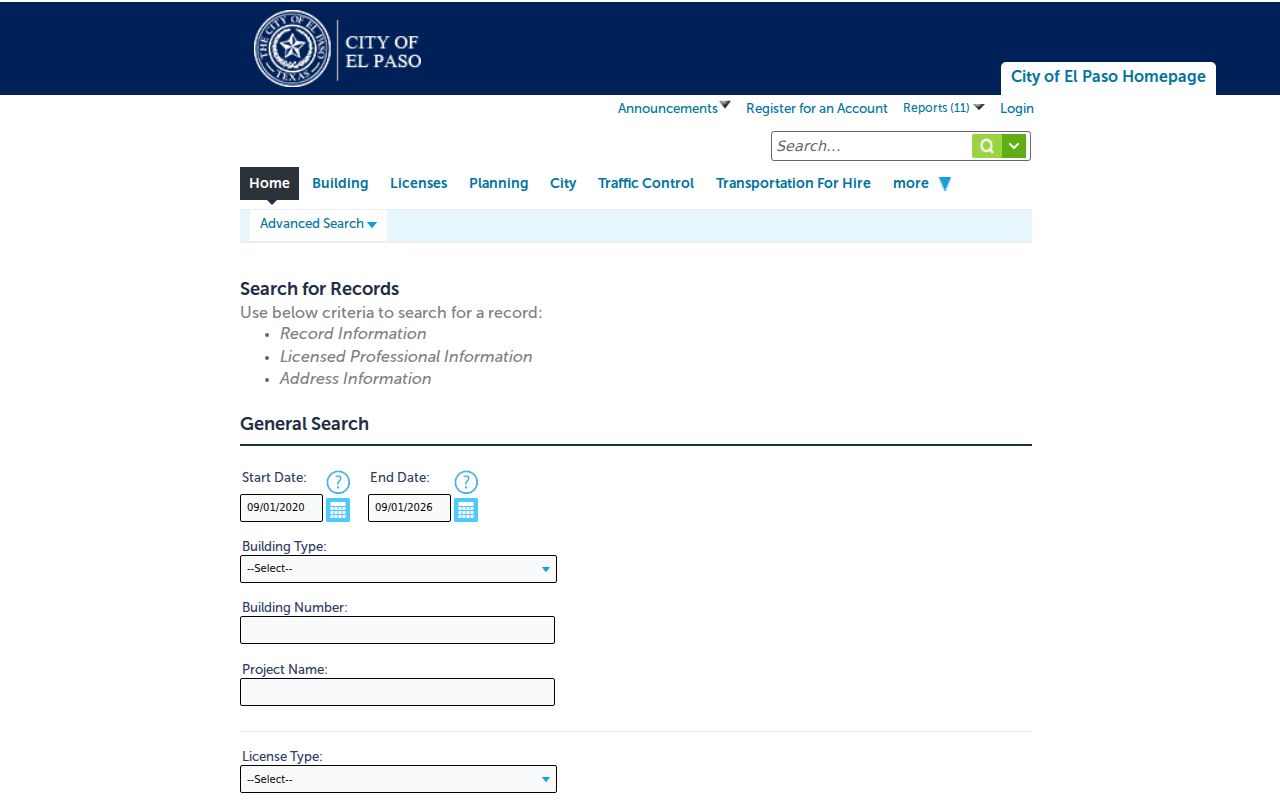The width and height of the screenshot is (1280, 800).
Task: Select the Home tab
Action: click(269, 183)
